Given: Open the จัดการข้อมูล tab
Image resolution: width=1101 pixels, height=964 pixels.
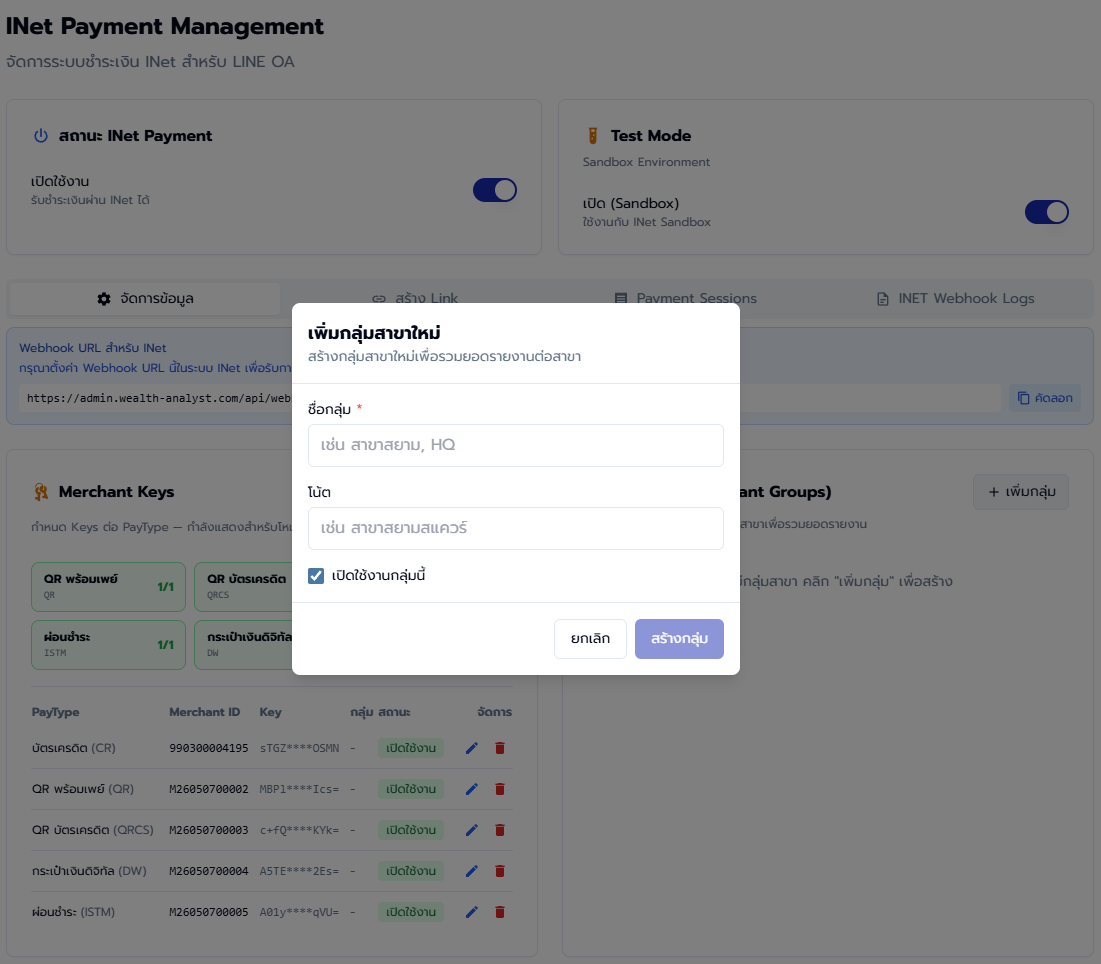Looking at the screenshot, I should [x=145, y=298].
